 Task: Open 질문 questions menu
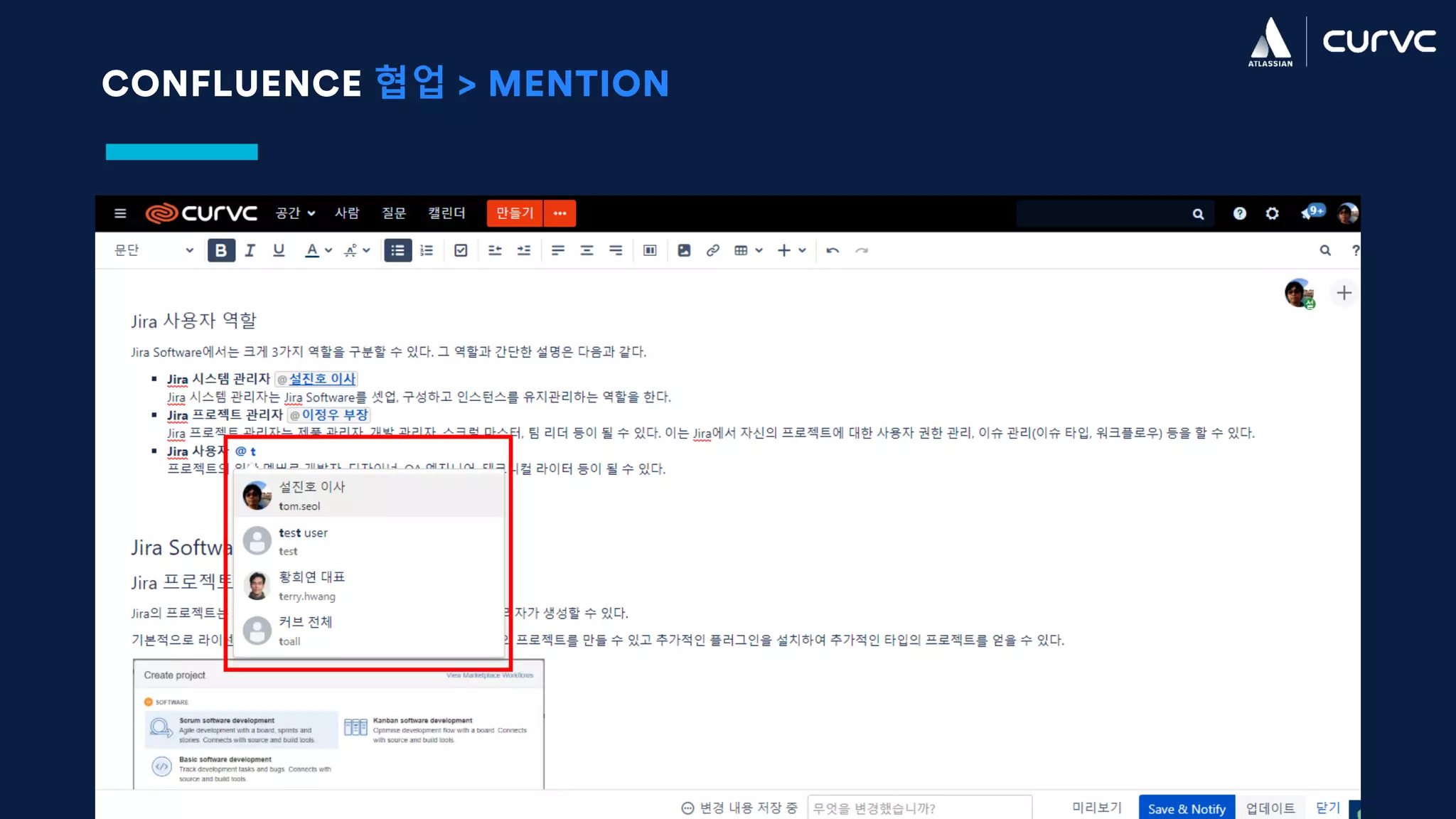click(x=394, y=213)
